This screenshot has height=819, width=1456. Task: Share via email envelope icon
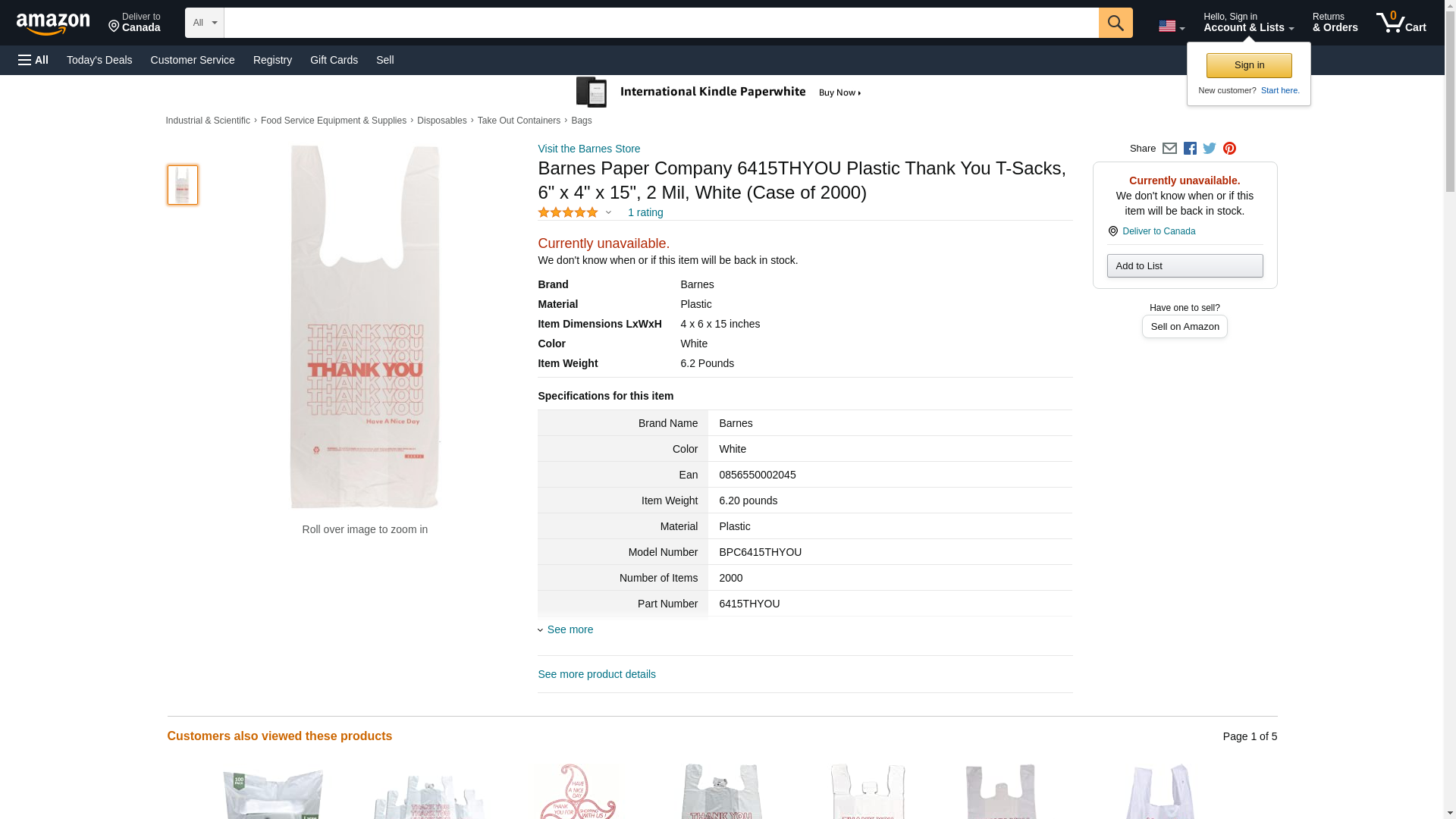[1169, 149]
